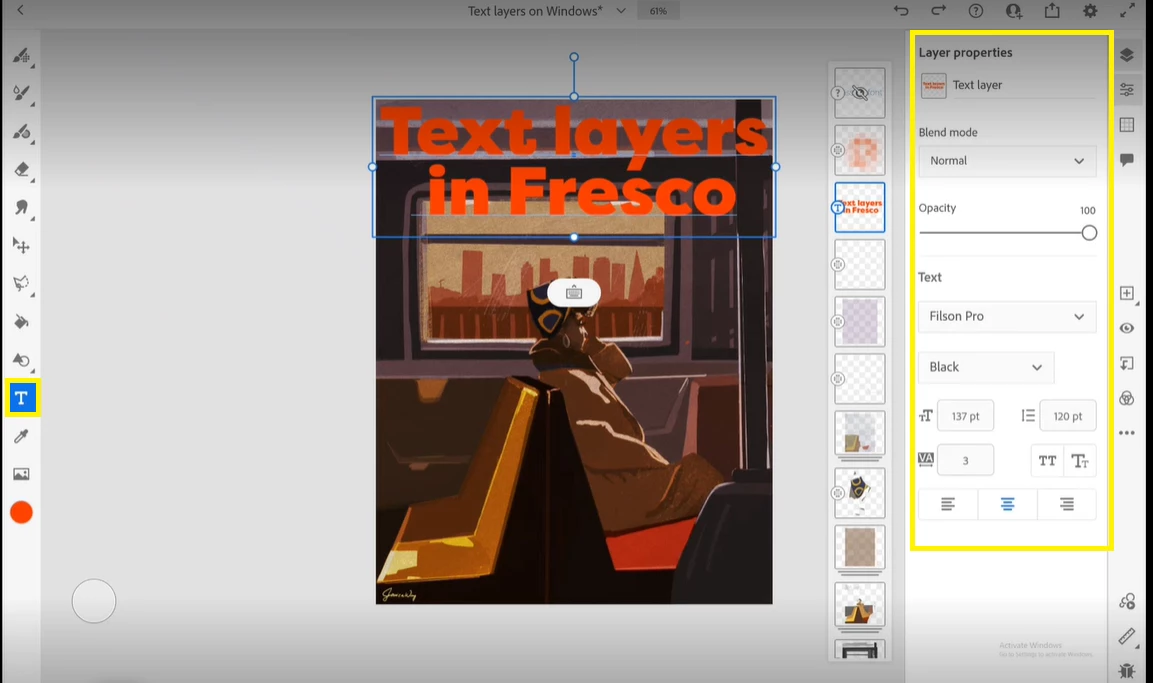
Task: Open the App settings gear
Action: pos(1090,11)
